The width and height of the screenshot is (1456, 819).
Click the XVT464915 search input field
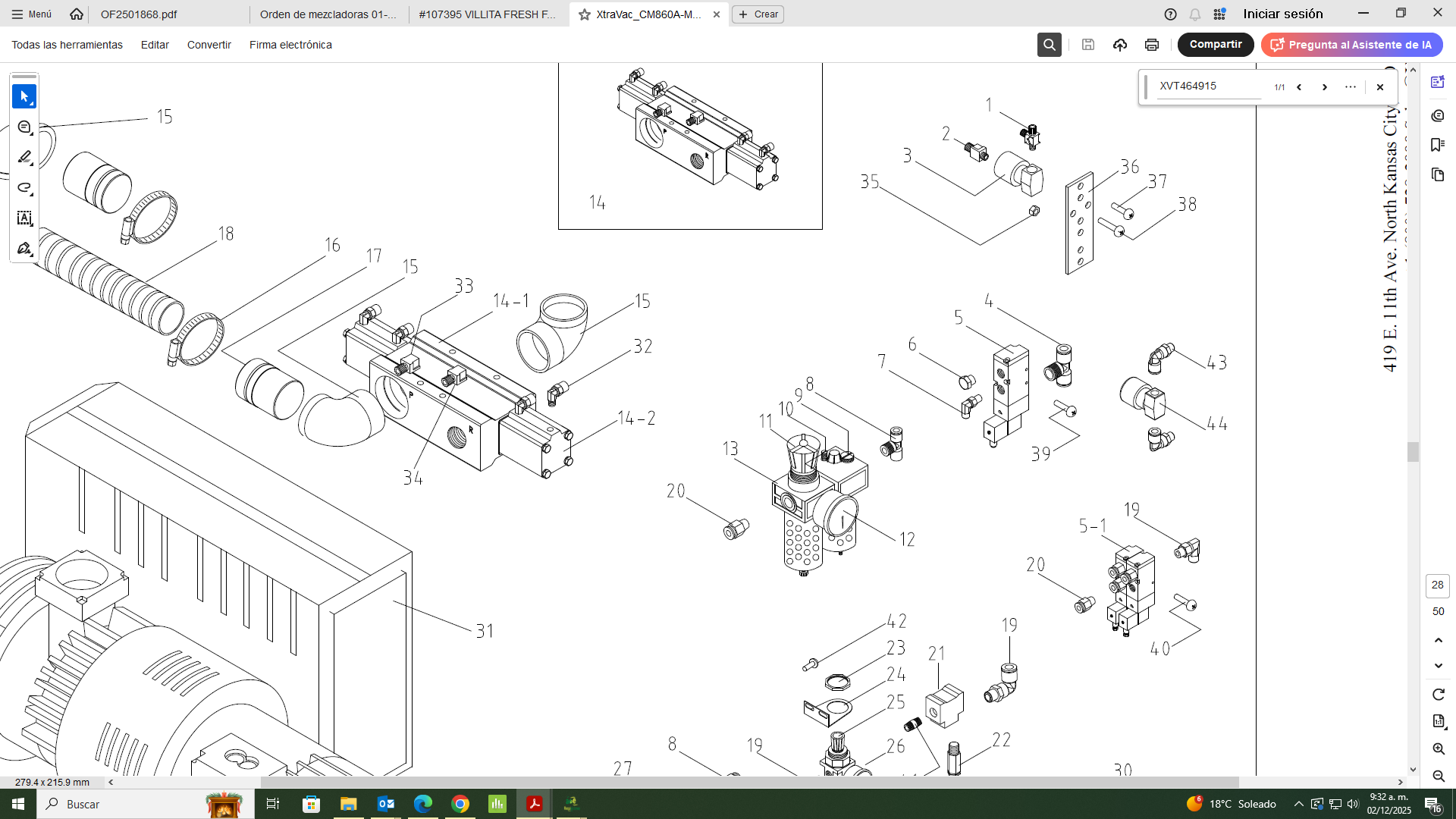click(1210, 86)
